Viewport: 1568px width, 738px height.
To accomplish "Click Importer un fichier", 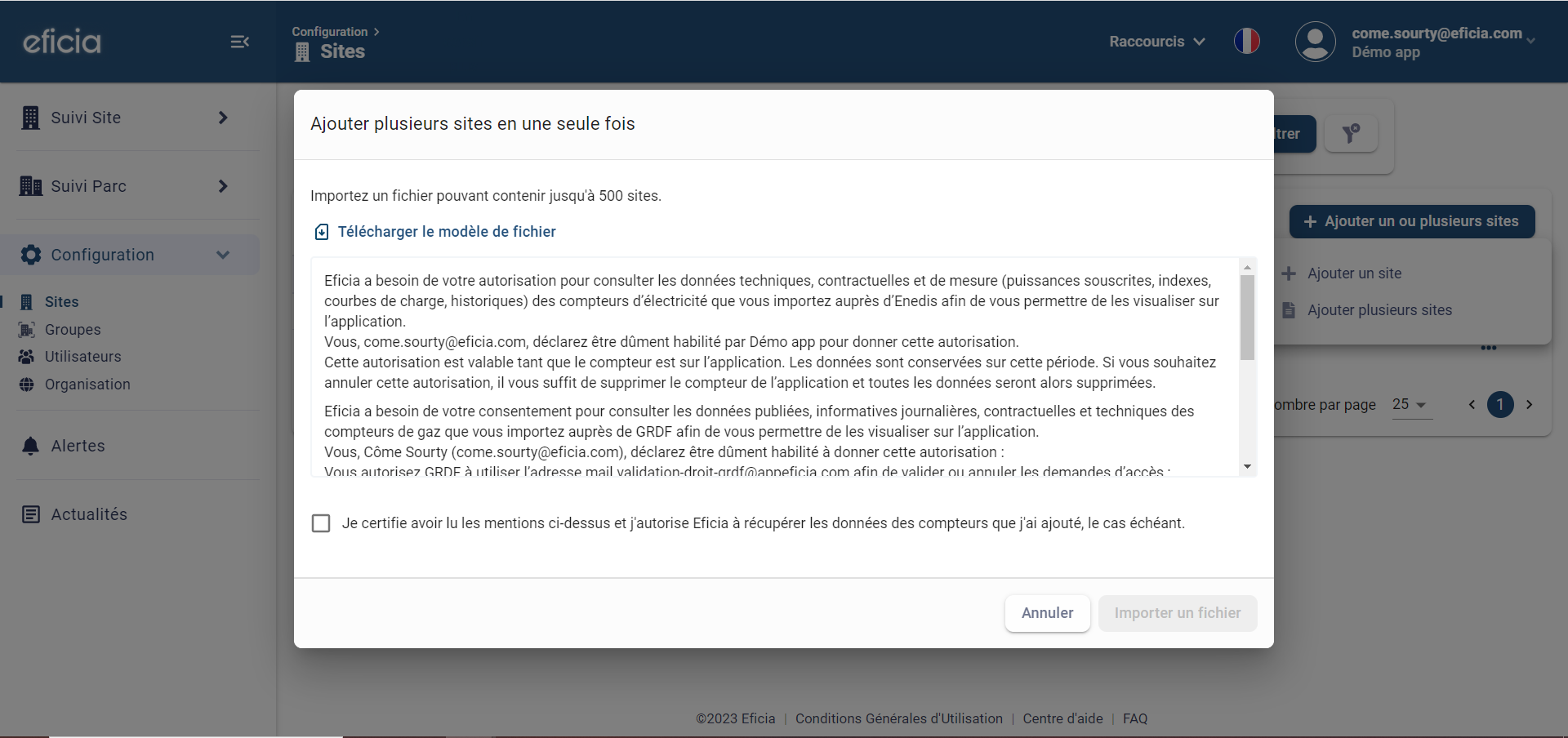I will coord(1177,613).
